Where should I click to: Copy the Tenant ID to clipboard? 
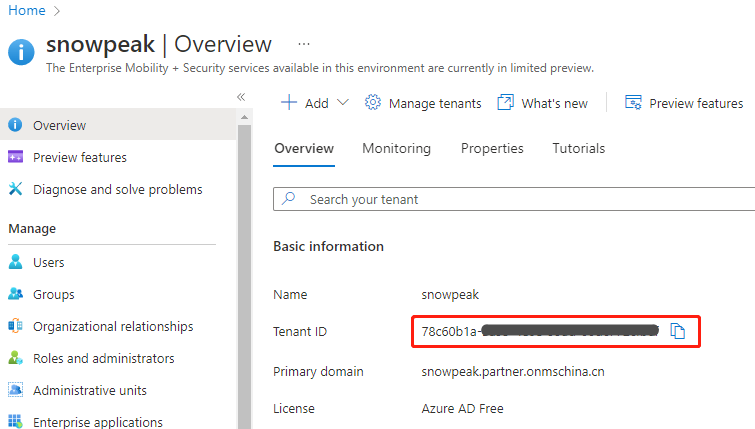point(677,331)
